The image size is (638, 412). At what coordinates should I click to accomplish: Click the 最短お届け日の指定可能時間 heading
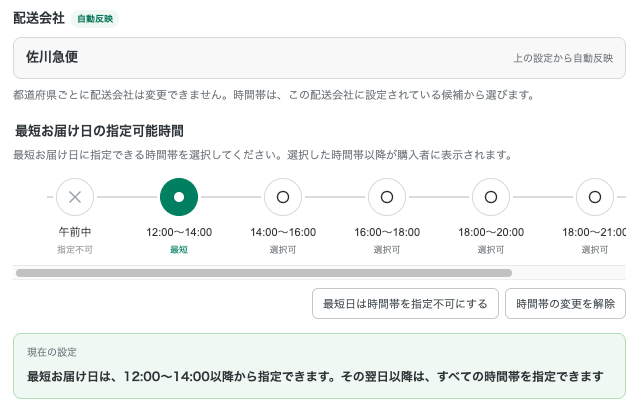tap(99, 131)
